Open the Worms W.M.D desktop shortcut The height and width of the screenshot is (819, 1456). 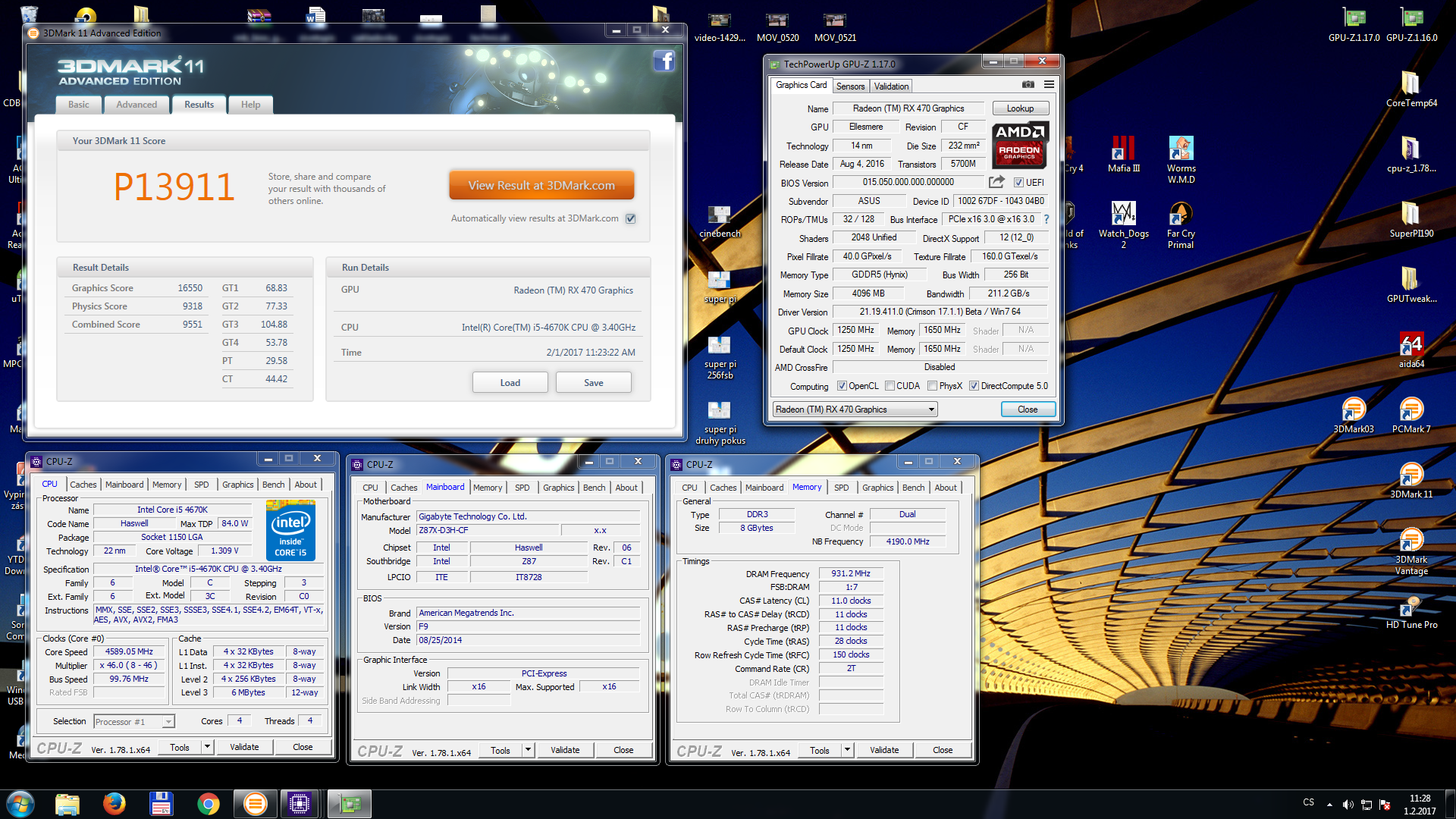(x=1181, y=160)
